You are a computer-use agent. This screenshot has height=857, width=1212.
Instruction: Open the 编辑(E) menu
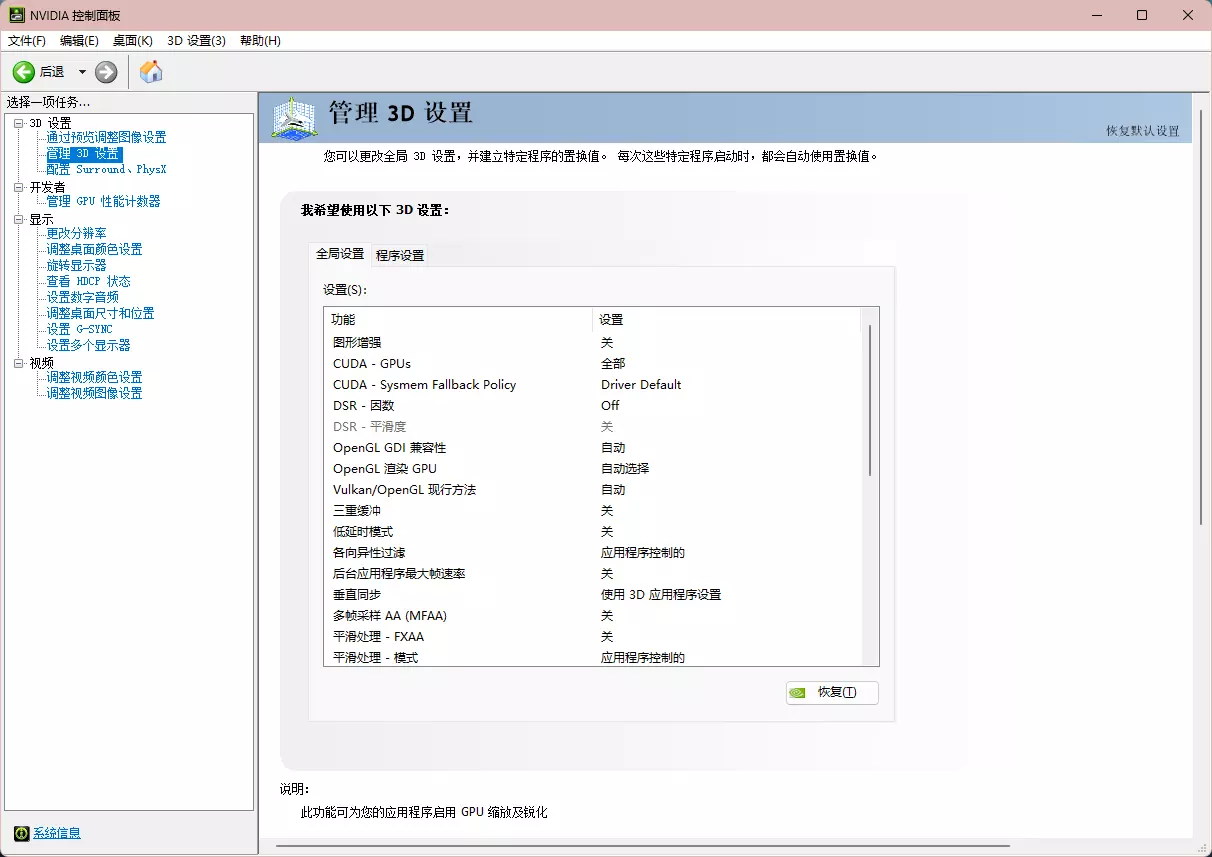point(79,41)
